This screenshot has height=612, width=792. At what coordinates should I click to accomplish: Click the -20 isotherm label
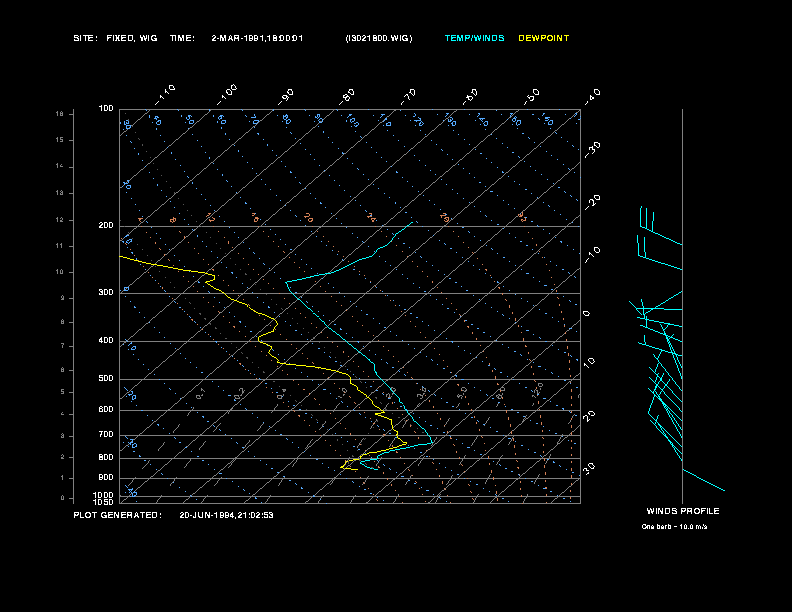(592, 202)
